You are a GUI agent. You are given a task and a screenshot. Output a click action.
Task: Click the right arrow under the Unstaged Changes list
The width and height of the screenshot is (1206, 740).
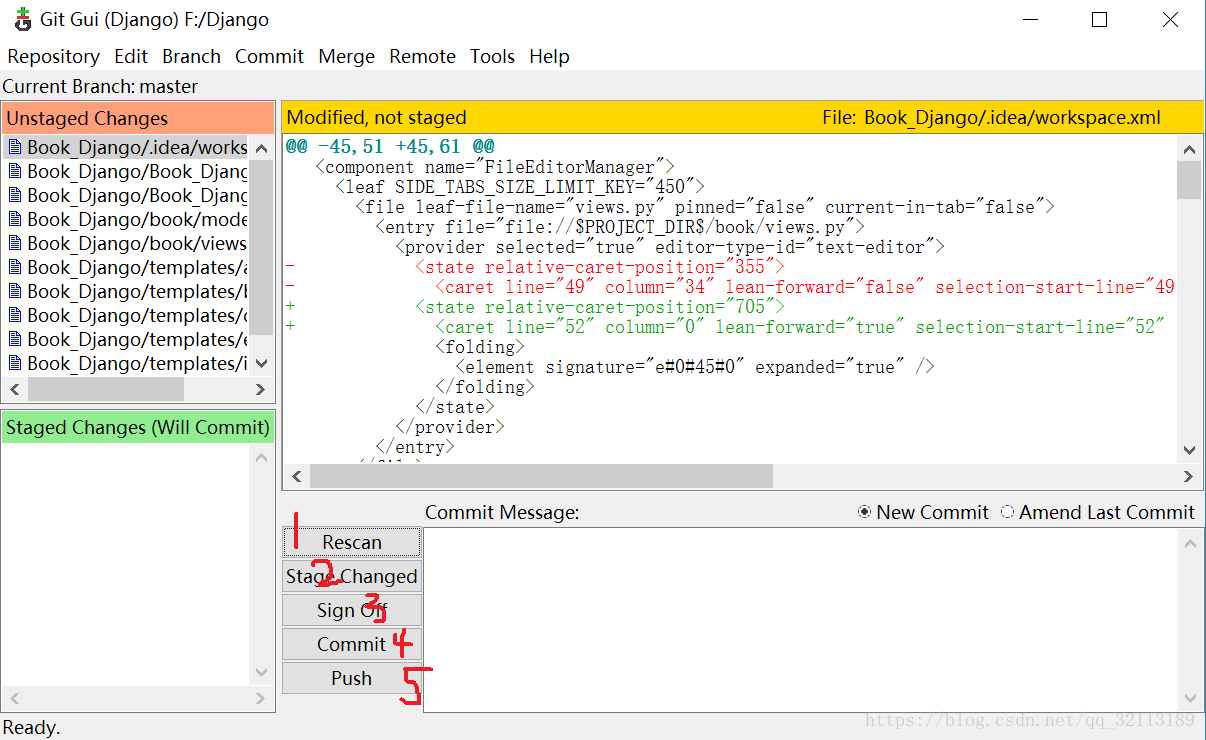coord(261,389)
